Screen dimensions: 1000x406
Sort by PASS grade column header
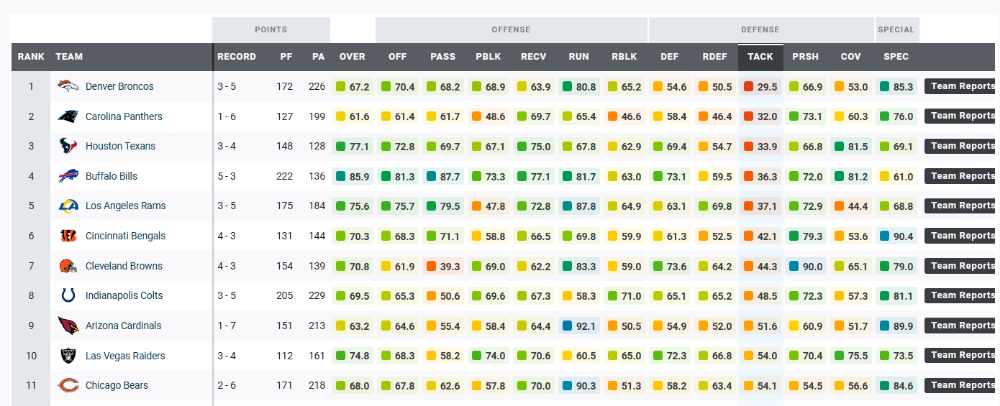[443, 57]
